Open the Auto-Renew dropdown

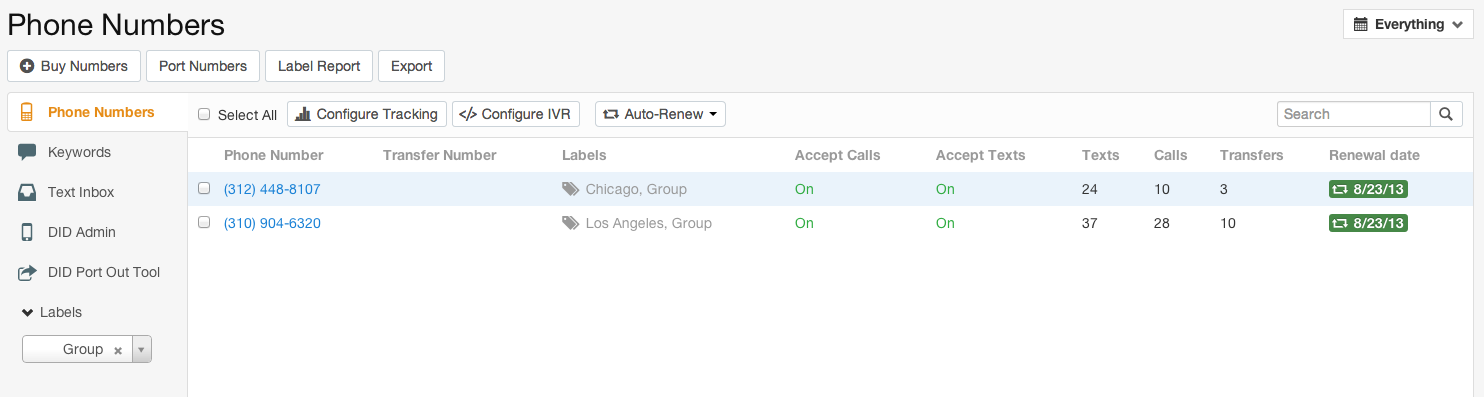click(x=660, y=114)
